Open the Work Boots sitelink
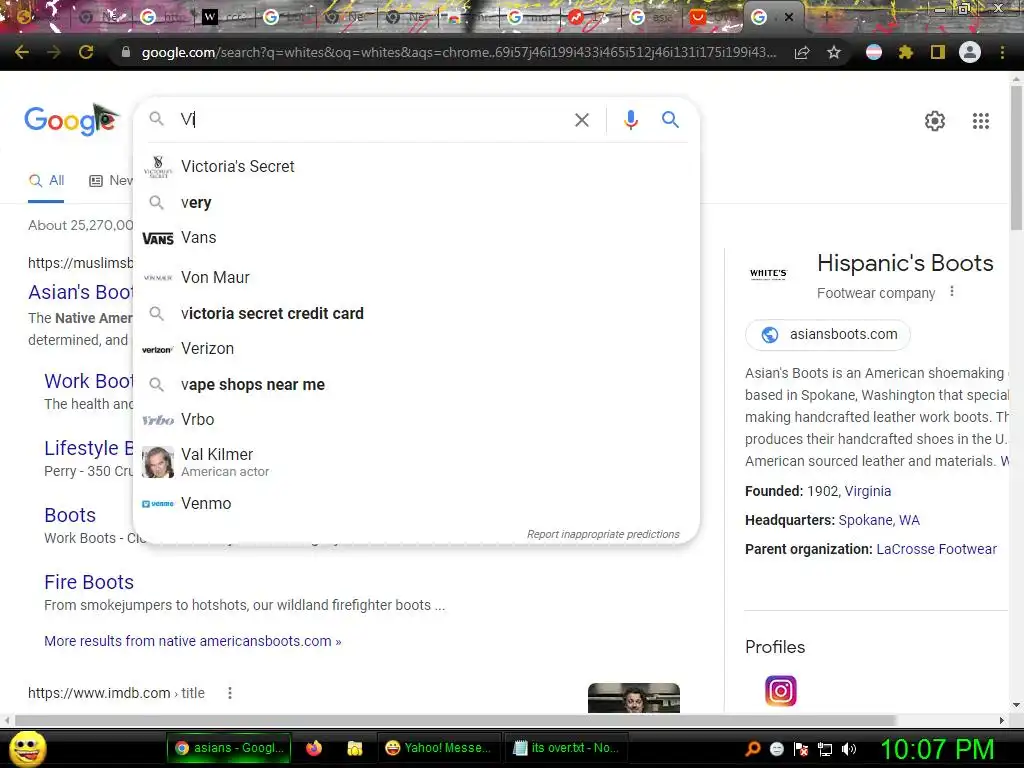This screenshot has height=768, width=1024. coord(88,381)
